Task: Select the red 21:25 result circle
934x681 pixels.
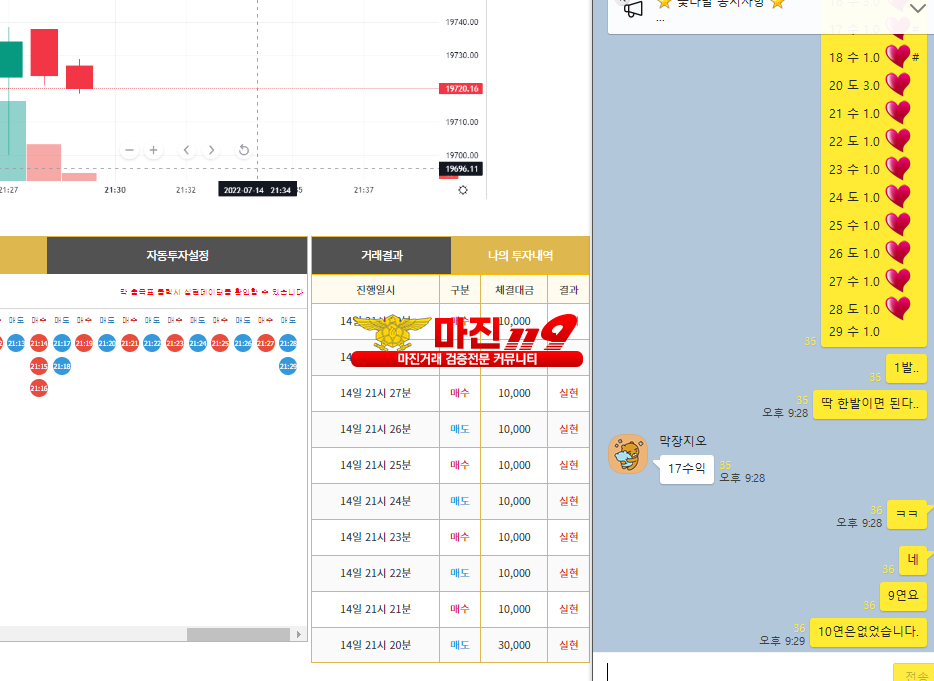Action: [x=220, y=343]
